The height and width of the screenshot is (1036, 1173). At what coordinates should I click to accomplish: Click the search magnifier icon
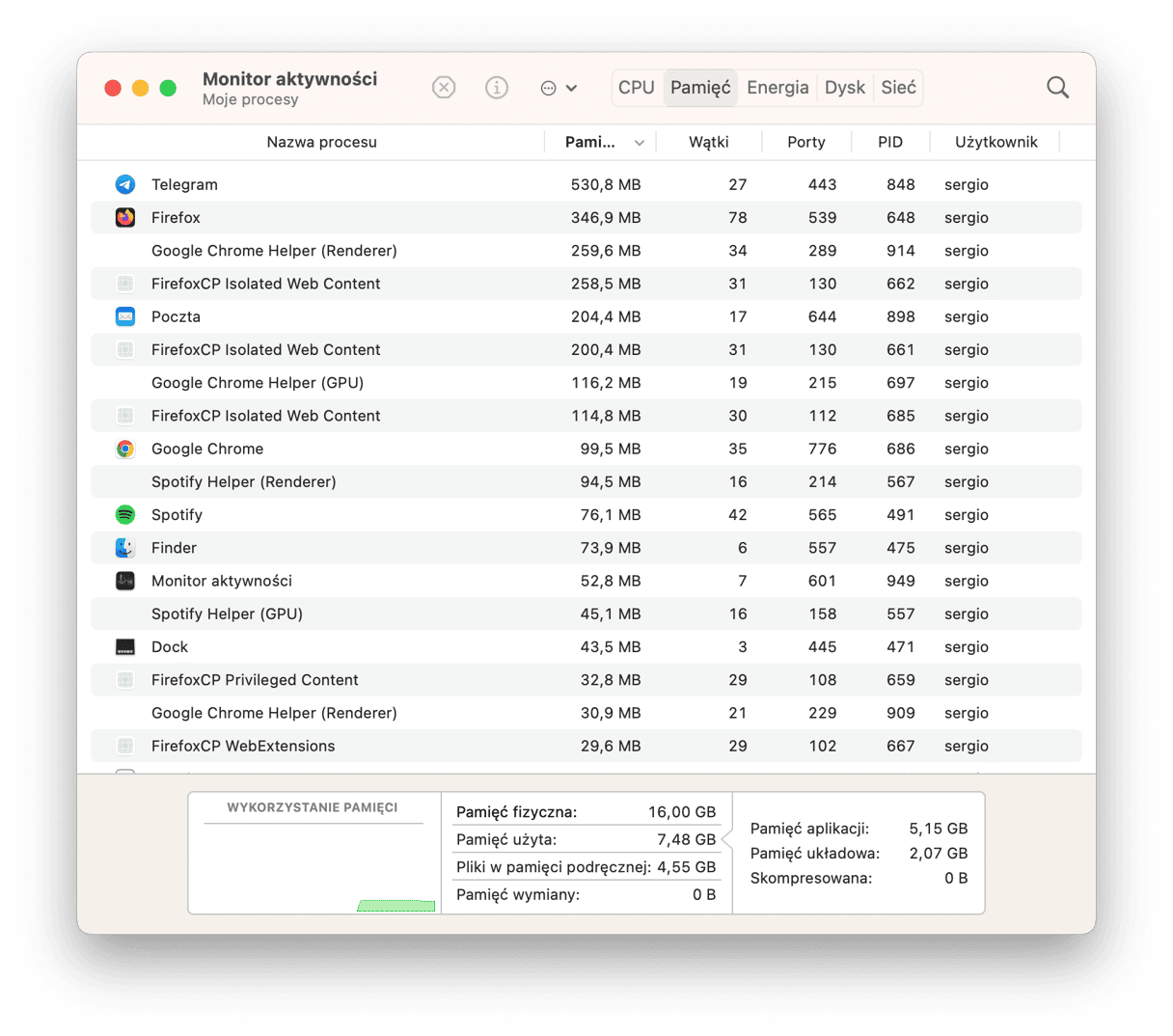pyautogui.click(x=1058, y=88)
